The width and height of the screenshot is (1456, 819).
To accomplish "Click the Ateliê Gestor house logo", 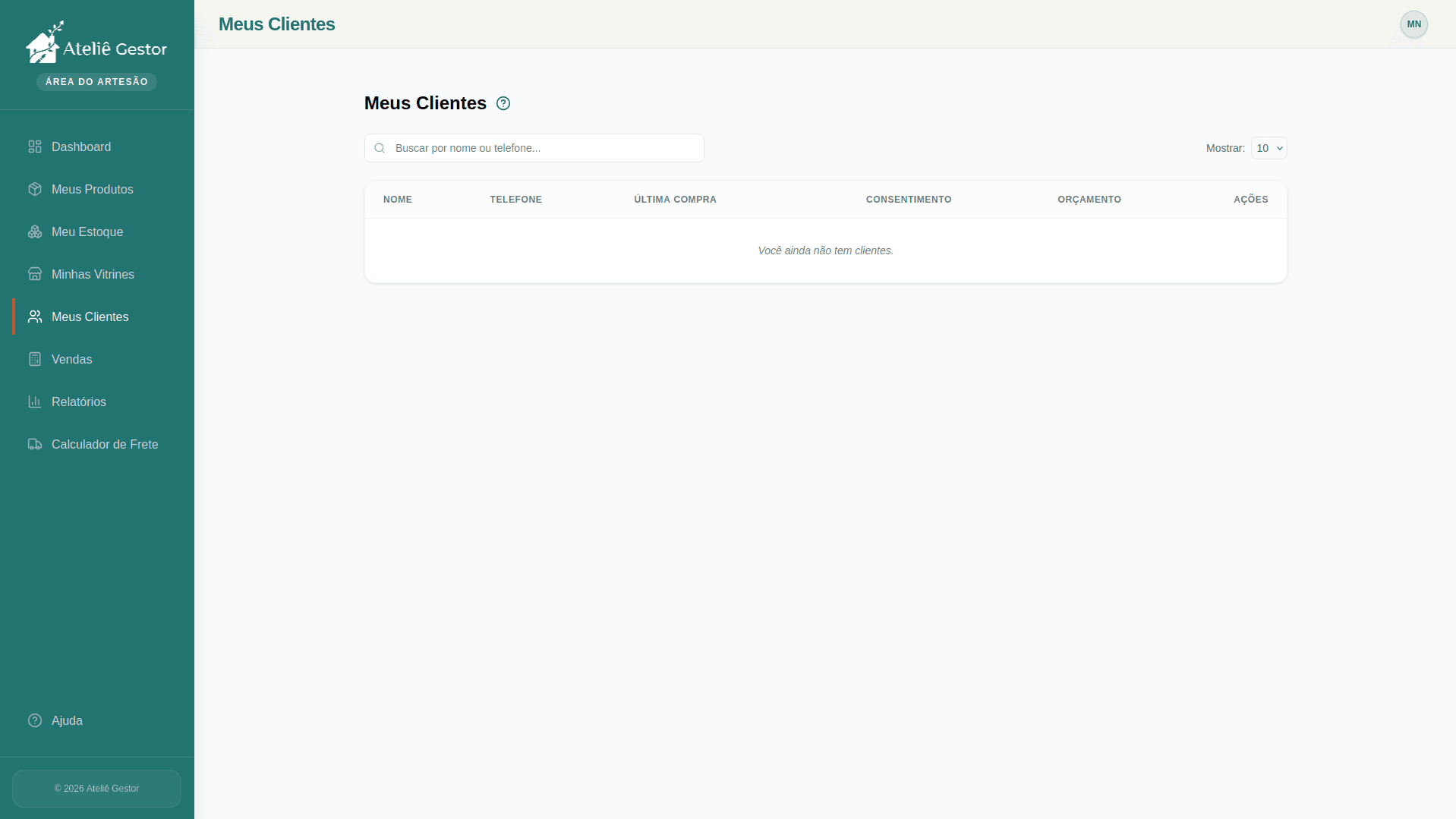I will coord(43,44).
